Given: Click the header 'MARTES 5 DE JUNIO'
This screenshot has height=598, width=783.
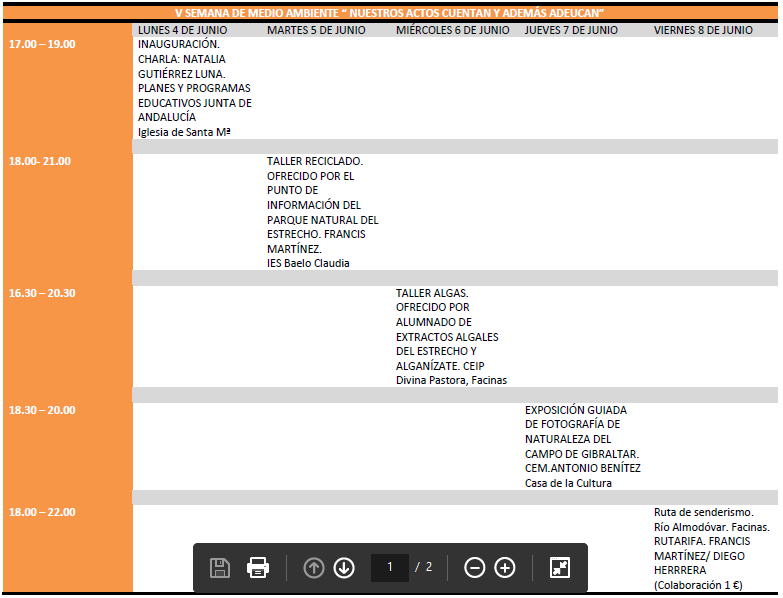Looking at the screenshot, I should pos(316,30).
